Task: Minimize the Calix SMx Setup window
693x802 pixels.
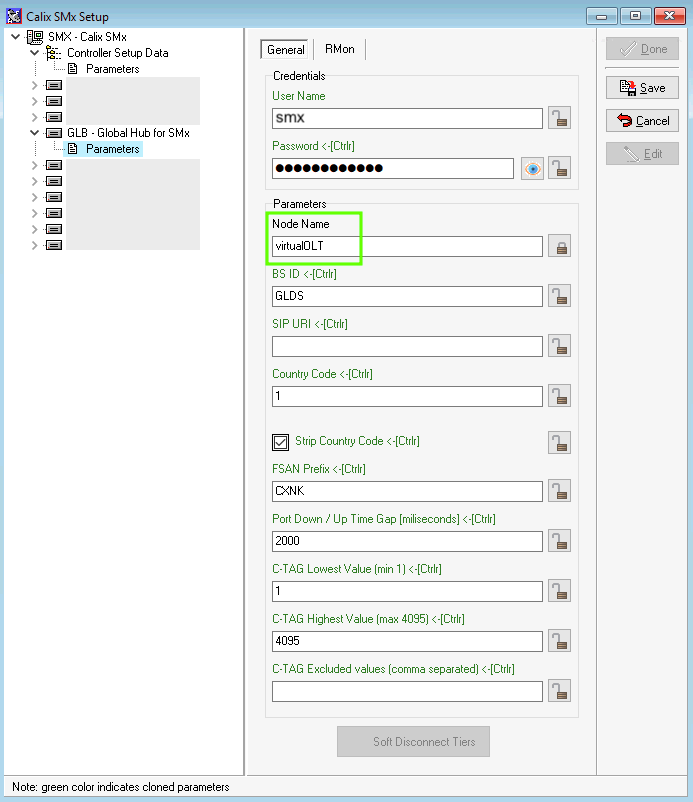Action: pos(601,16)
